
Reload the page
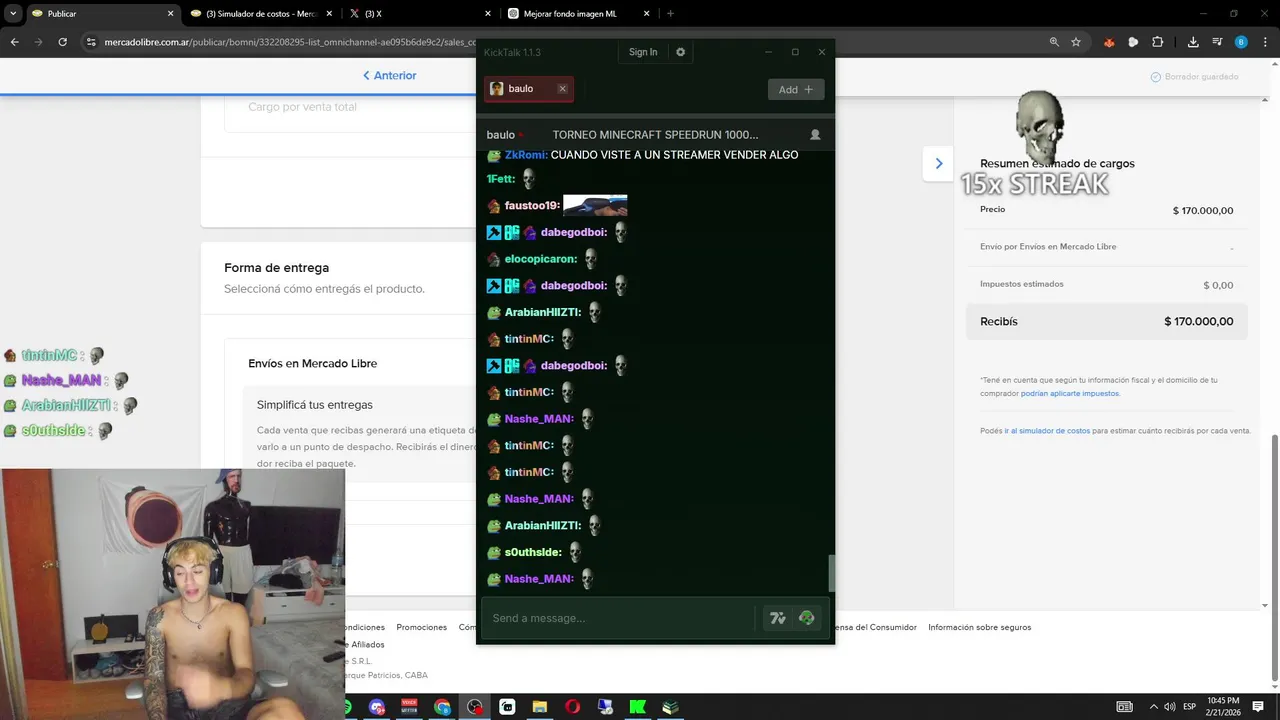62,42
